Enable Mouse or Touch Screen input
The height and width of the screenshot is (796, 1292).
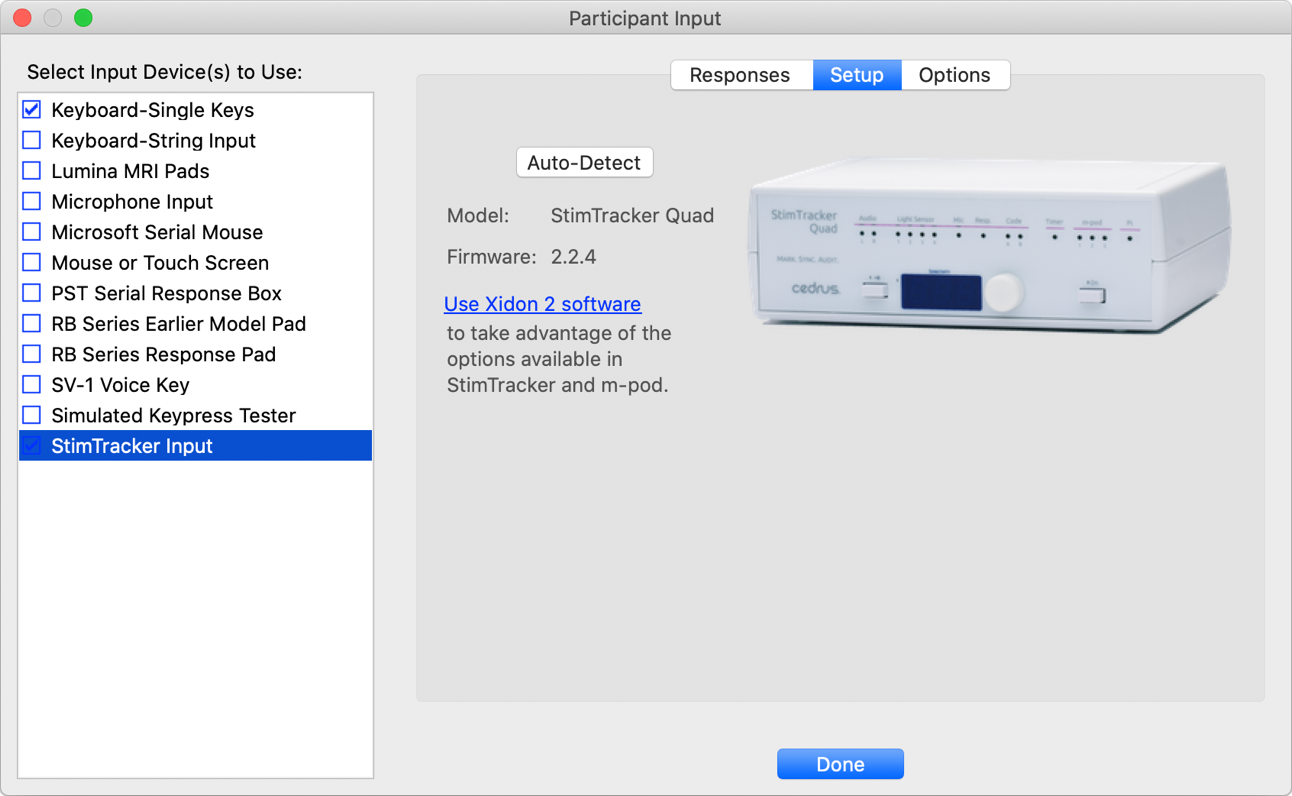coord(31,262)
